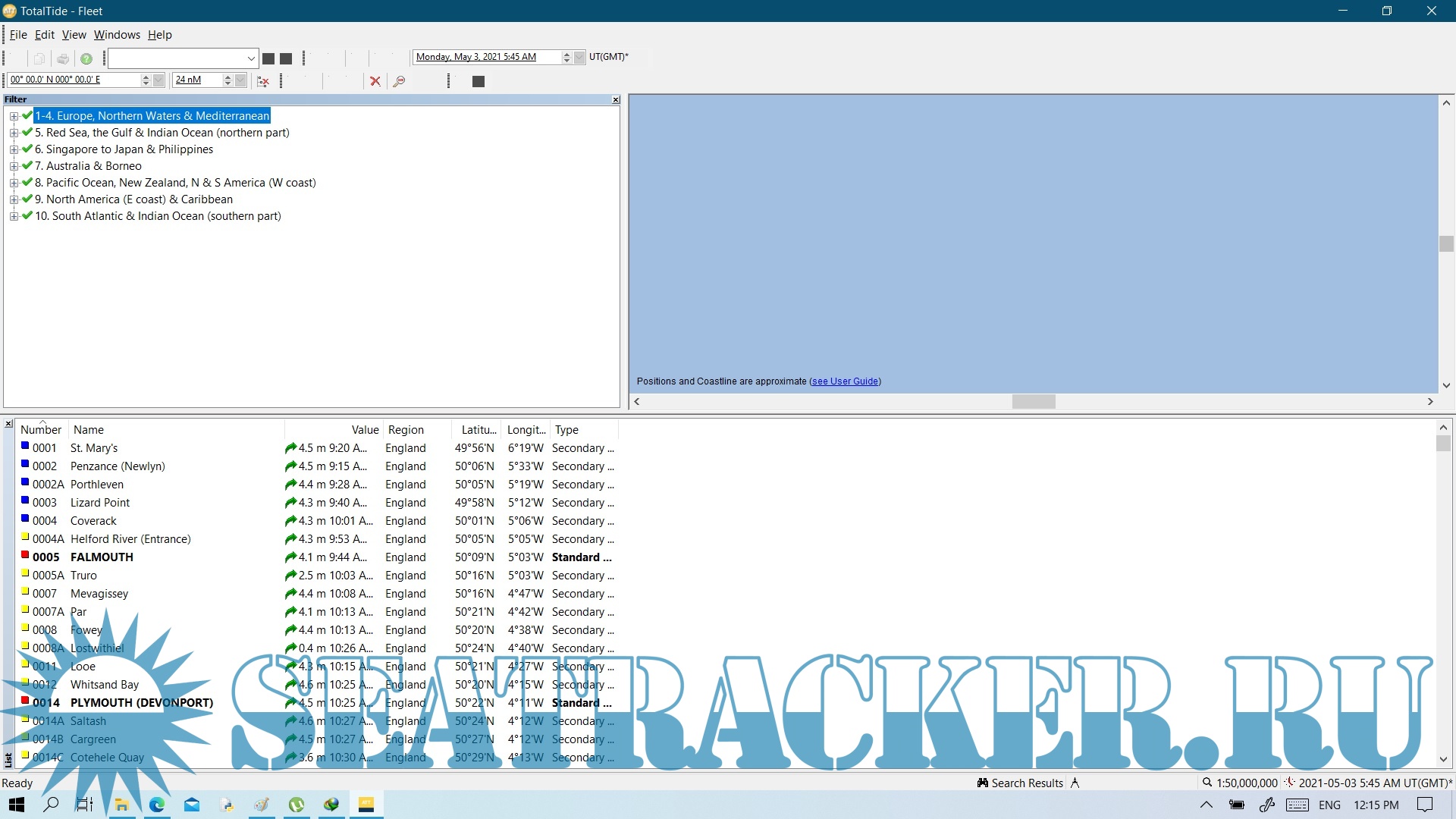Expand the Europe, Northern Waters & Mediterranean node
This screenshot has height=819, width=1456.
click(14, 116)
